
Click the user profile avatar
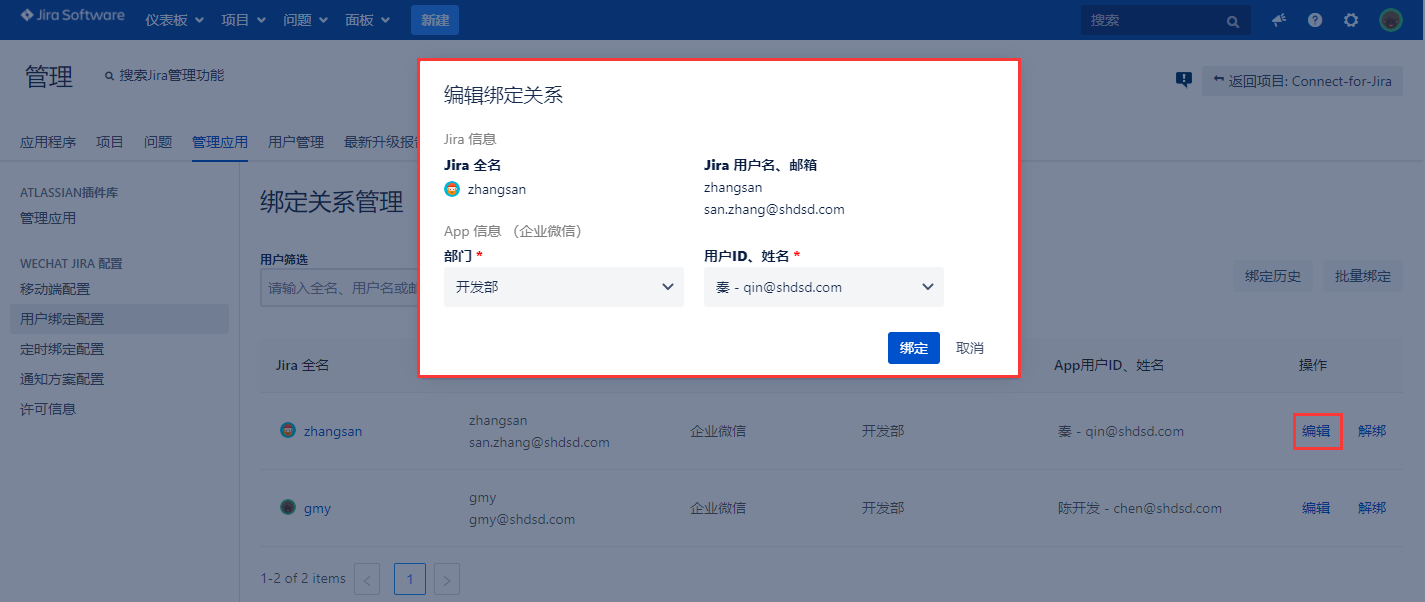[x=1391, y=20]
